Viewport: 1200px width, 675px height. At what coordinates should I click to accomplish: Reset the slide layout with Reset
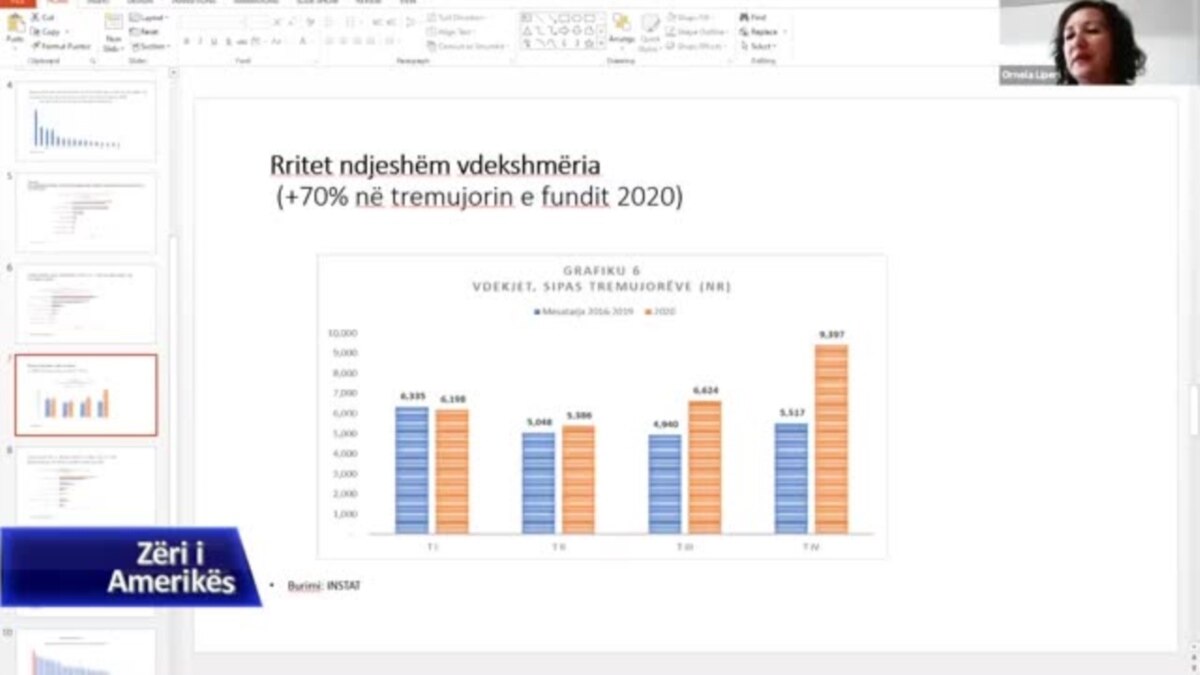click(142, 32)
